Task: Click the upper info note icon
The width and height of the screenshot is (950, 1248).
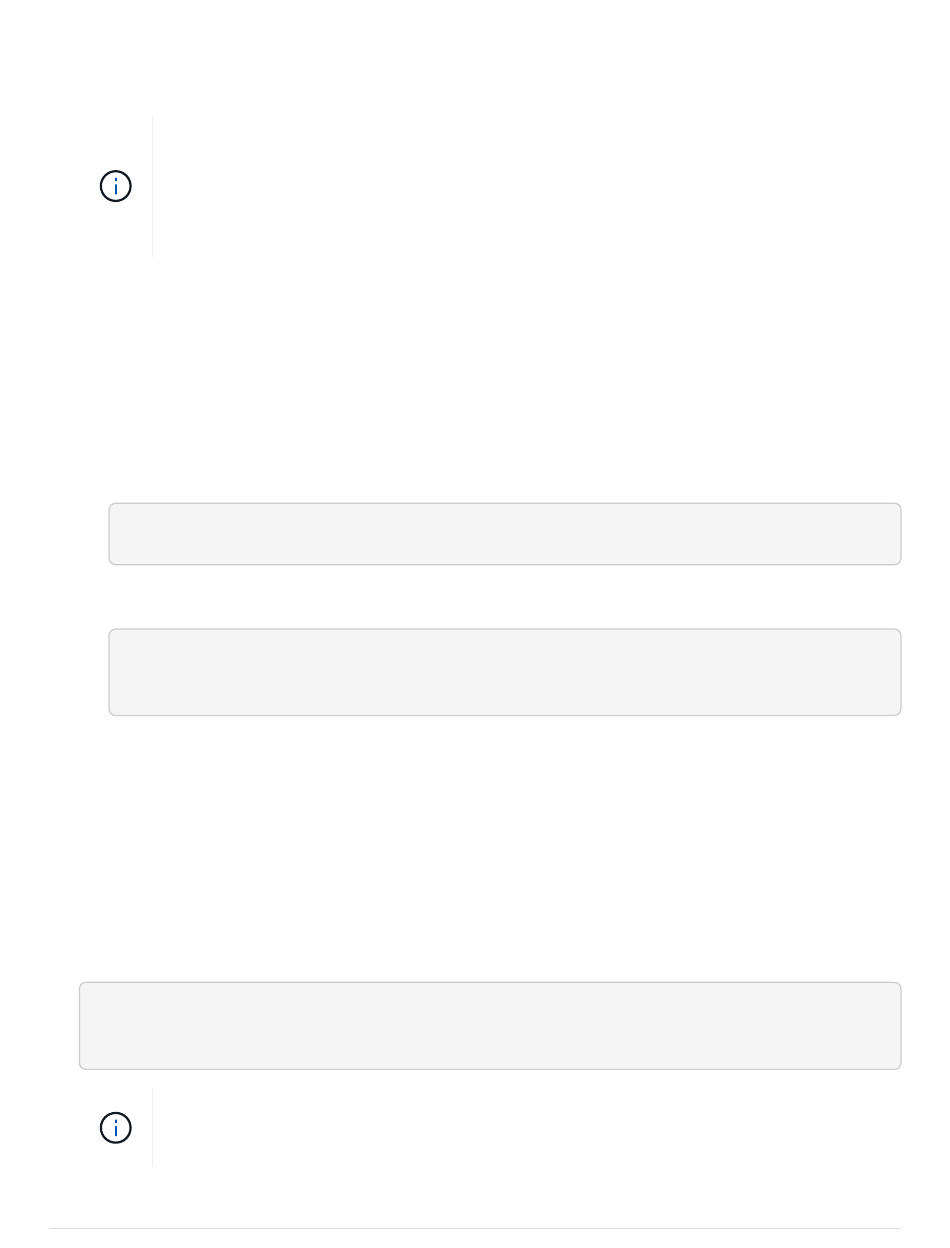Action: [x=117, y=187]
